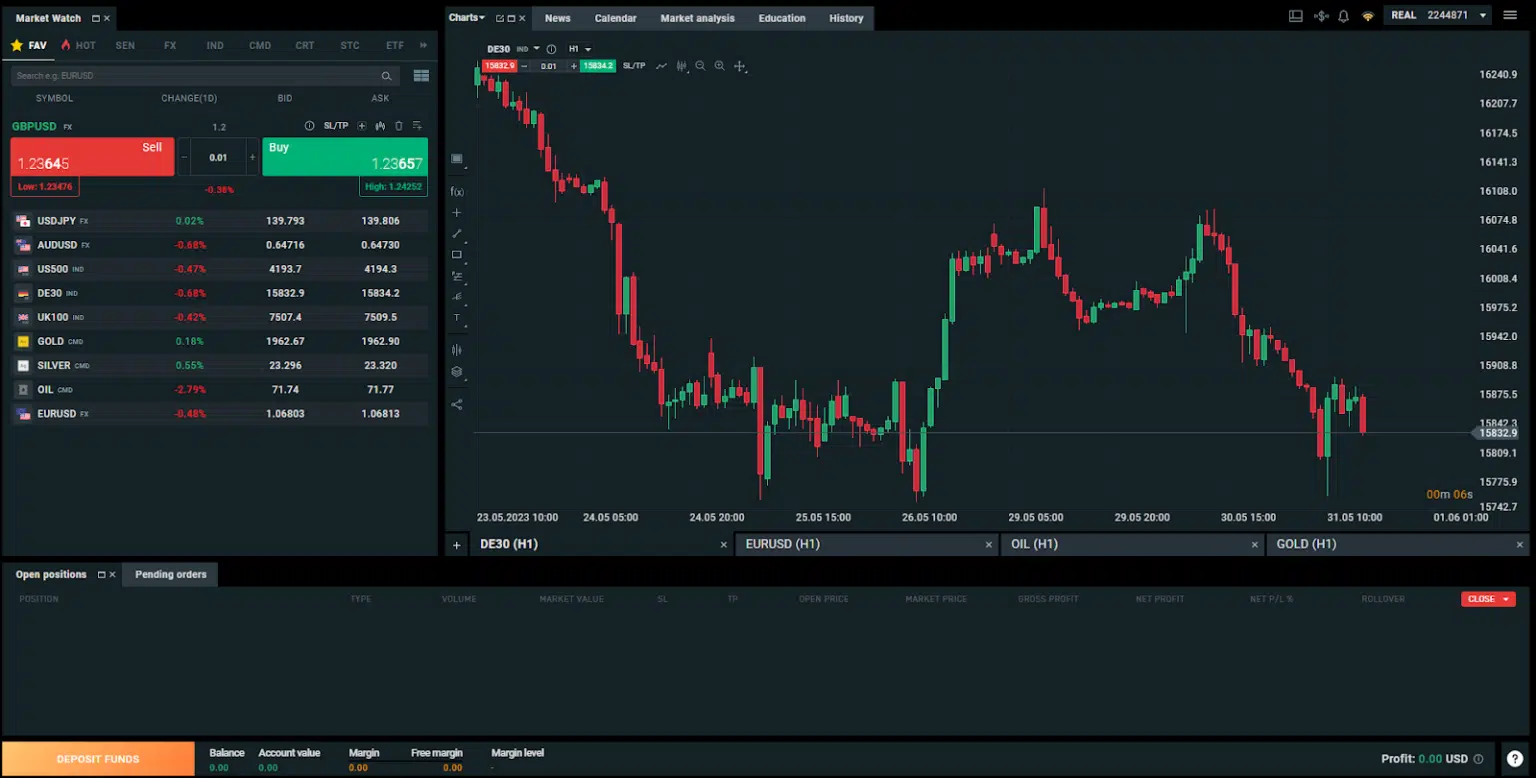Zoom in on the DE30 chart

[719, 66]
